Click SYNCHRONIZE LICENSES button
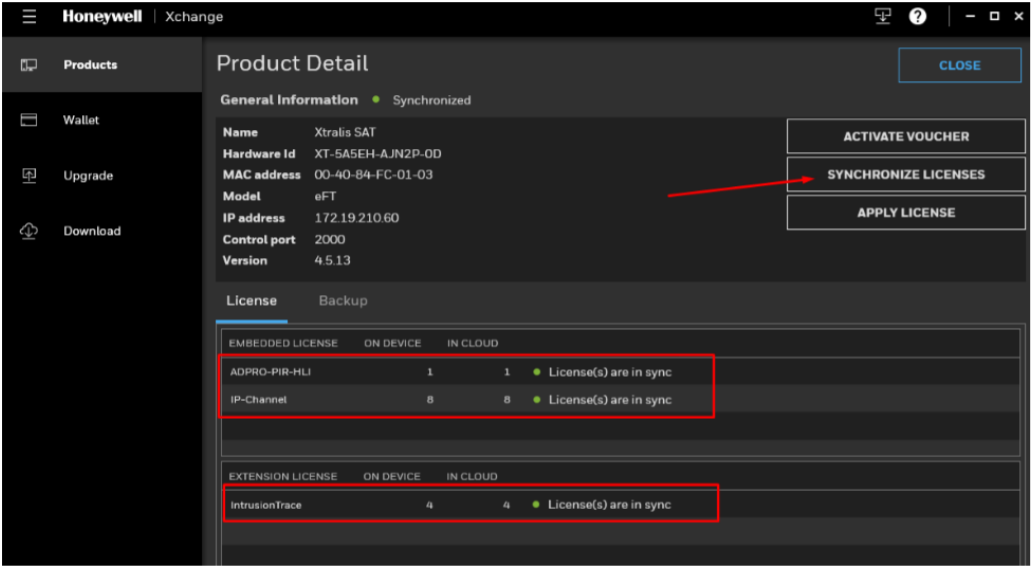 pyautogui.click(x=906, y=175)
